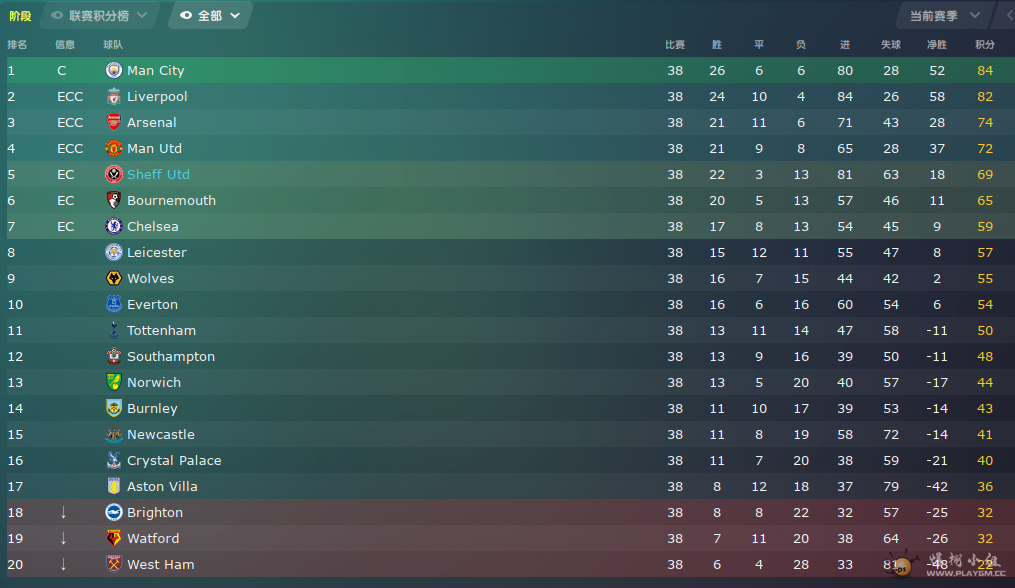Open Bournemouth team name link
Screen dimensions: 1015x588
coord(172,200)
